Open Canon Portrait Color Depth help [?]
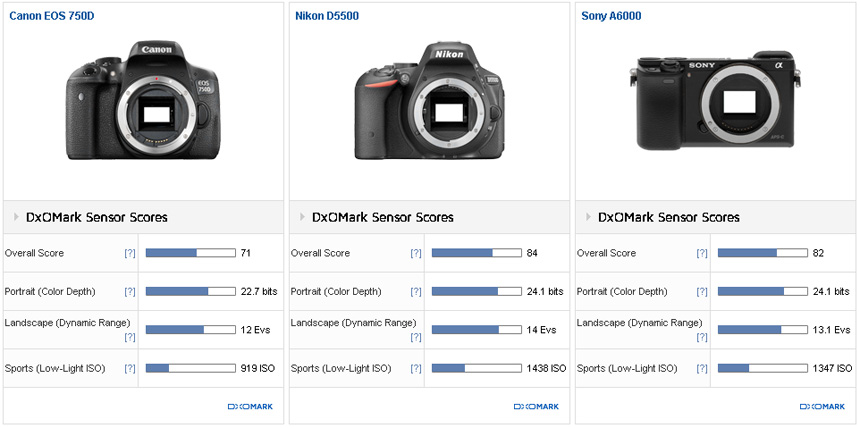 click(129, 292)
